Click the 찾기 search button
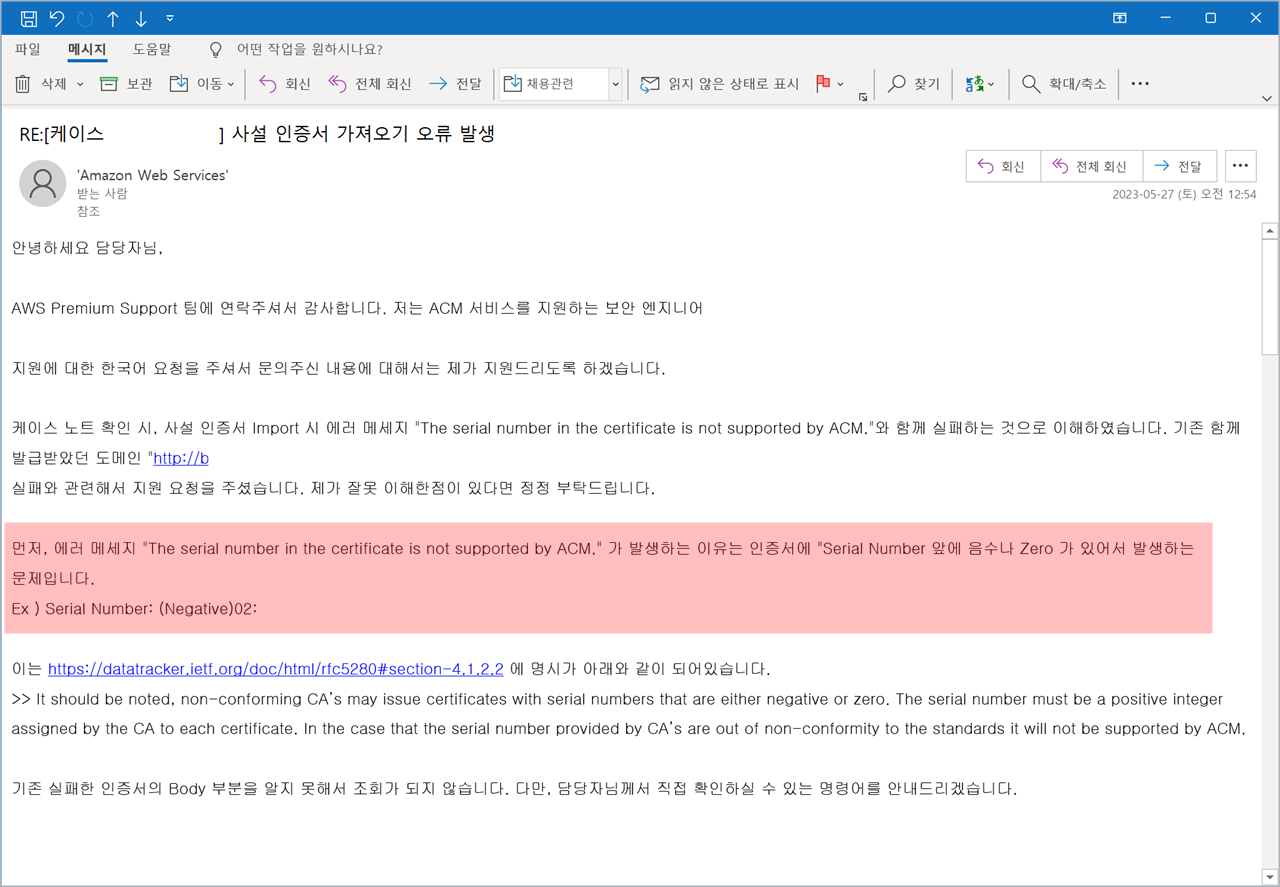 coord(914,84)
